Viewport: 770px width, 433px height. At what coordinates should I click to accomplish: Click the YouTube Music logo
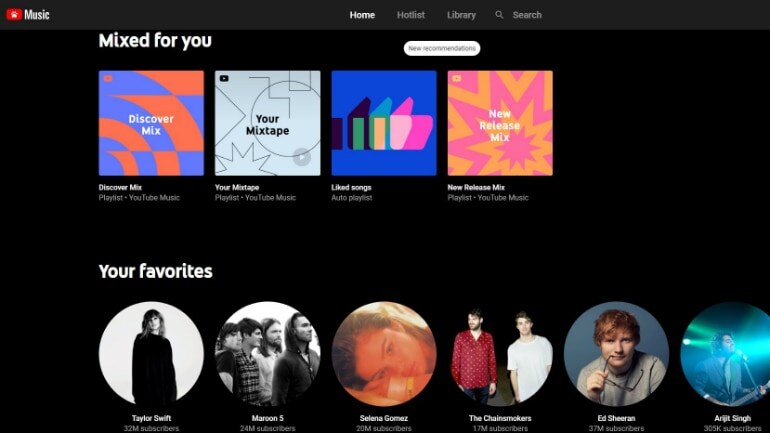point(28,15)
